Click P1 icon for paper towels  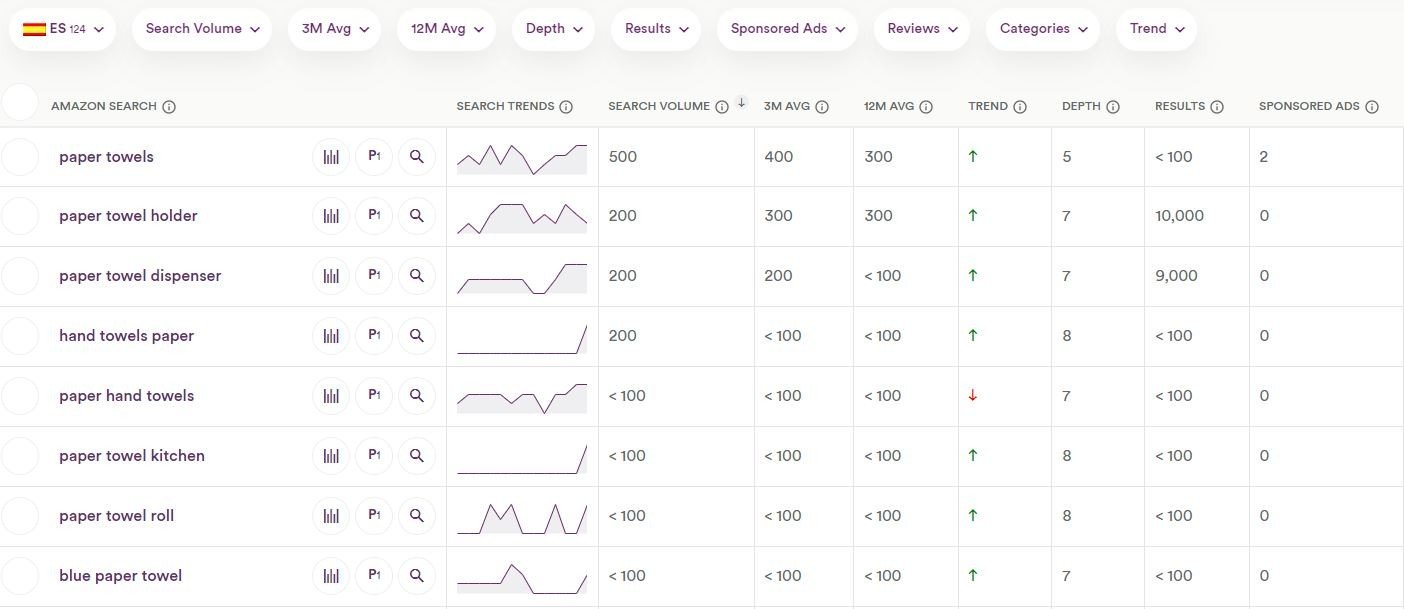point(374,157)
